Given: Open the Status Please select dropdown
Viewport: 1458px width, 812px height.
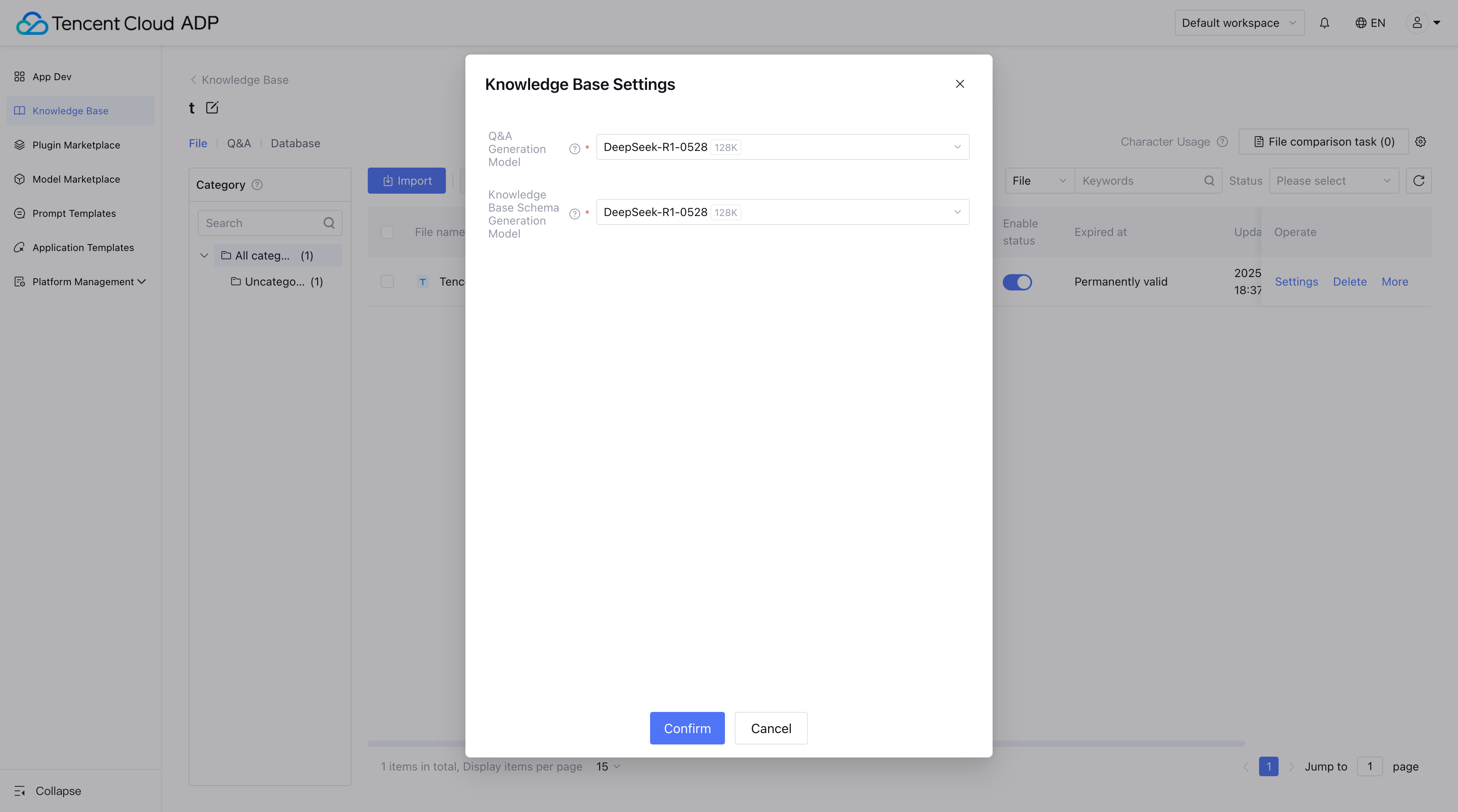Looking at the screenshot, I should pyautogui.click(x=1334, y=181).
